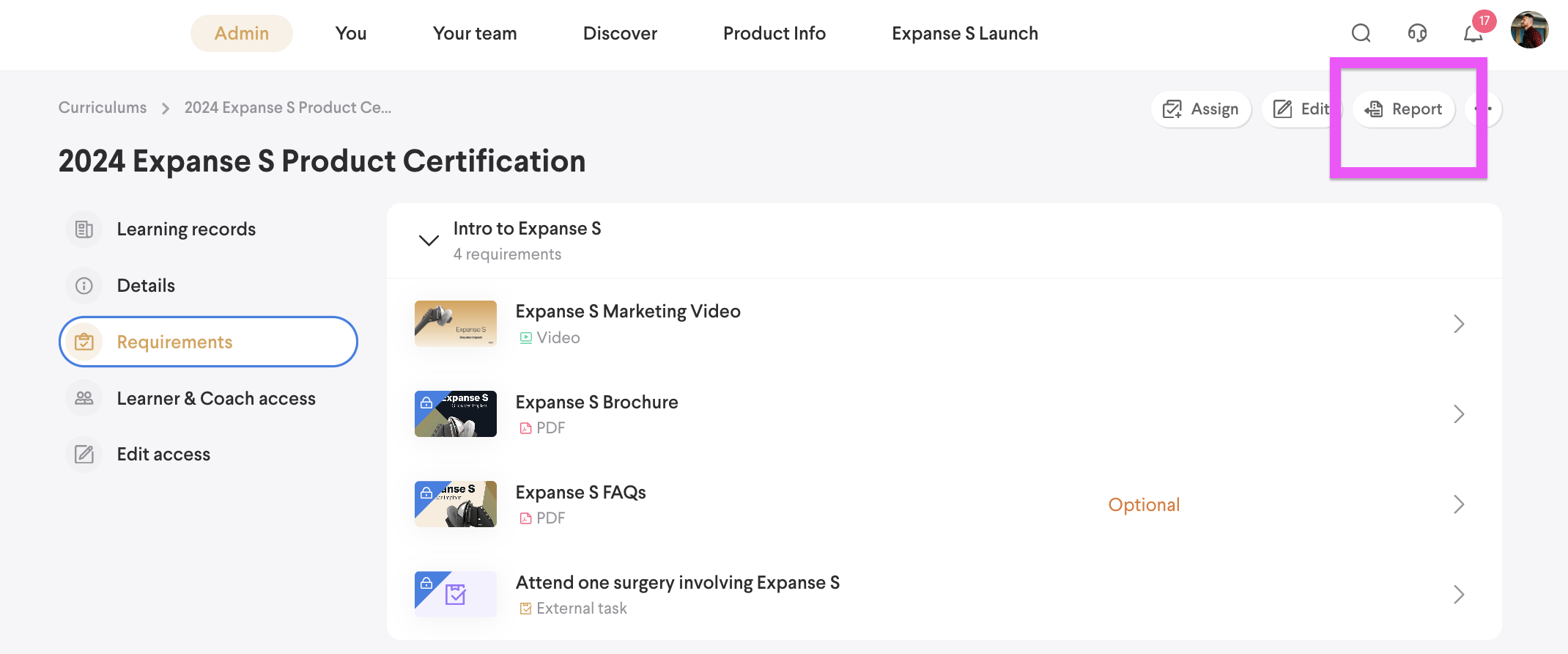The image size is (1568, 654).
Task: Open the notifications bell with 17 badge
Action: 1473,33
